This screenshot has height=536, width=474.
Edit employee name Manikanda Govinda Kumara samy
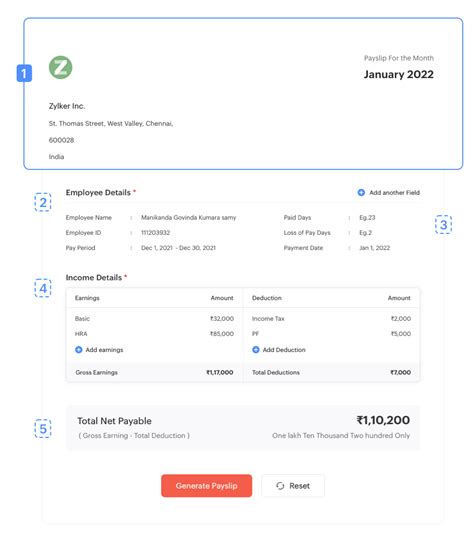pyautogui.click(x=188, y=217)
